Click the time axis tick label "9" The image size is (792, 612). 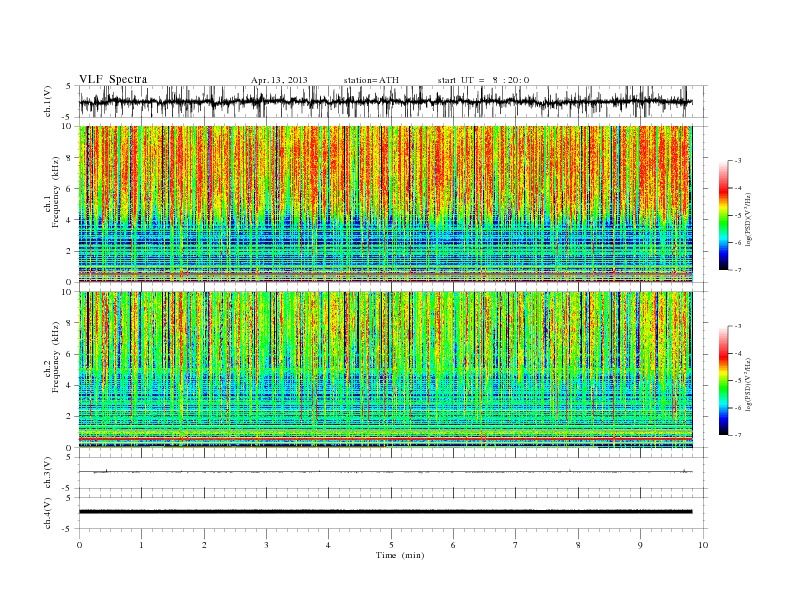tap(640, 545)
